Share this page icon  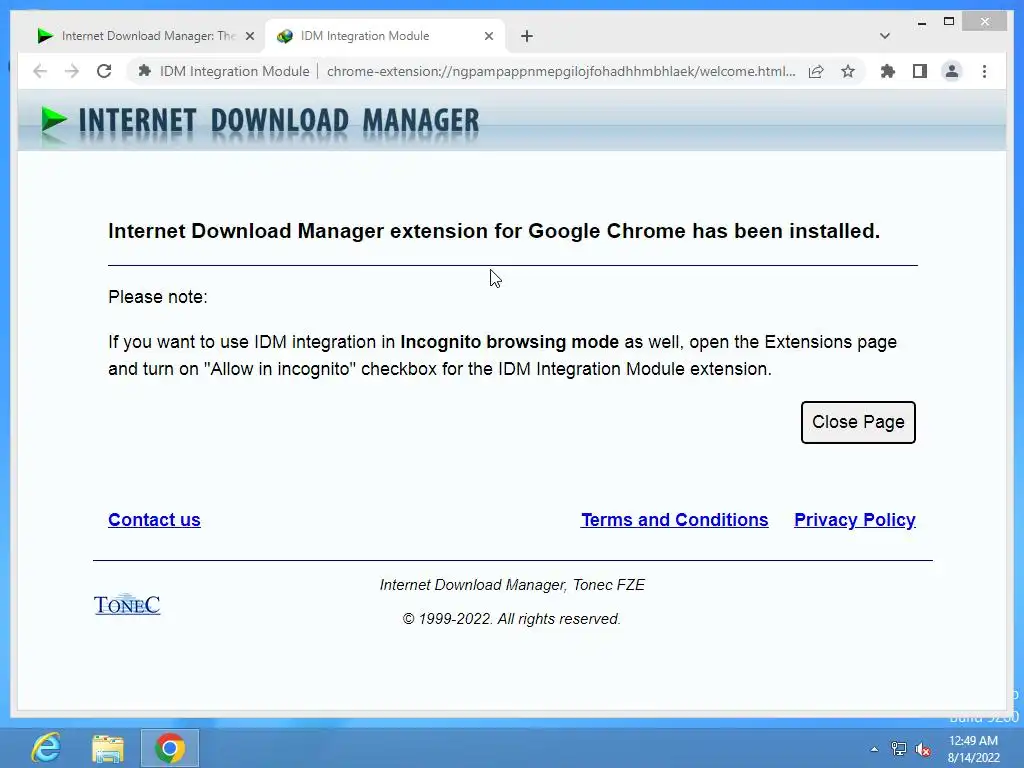[x=816, y=71]
